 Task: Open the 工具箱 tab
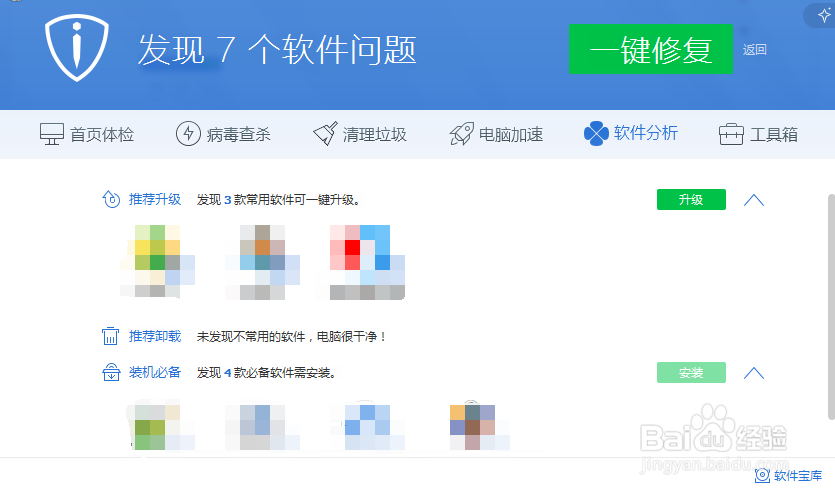[758, 134]
